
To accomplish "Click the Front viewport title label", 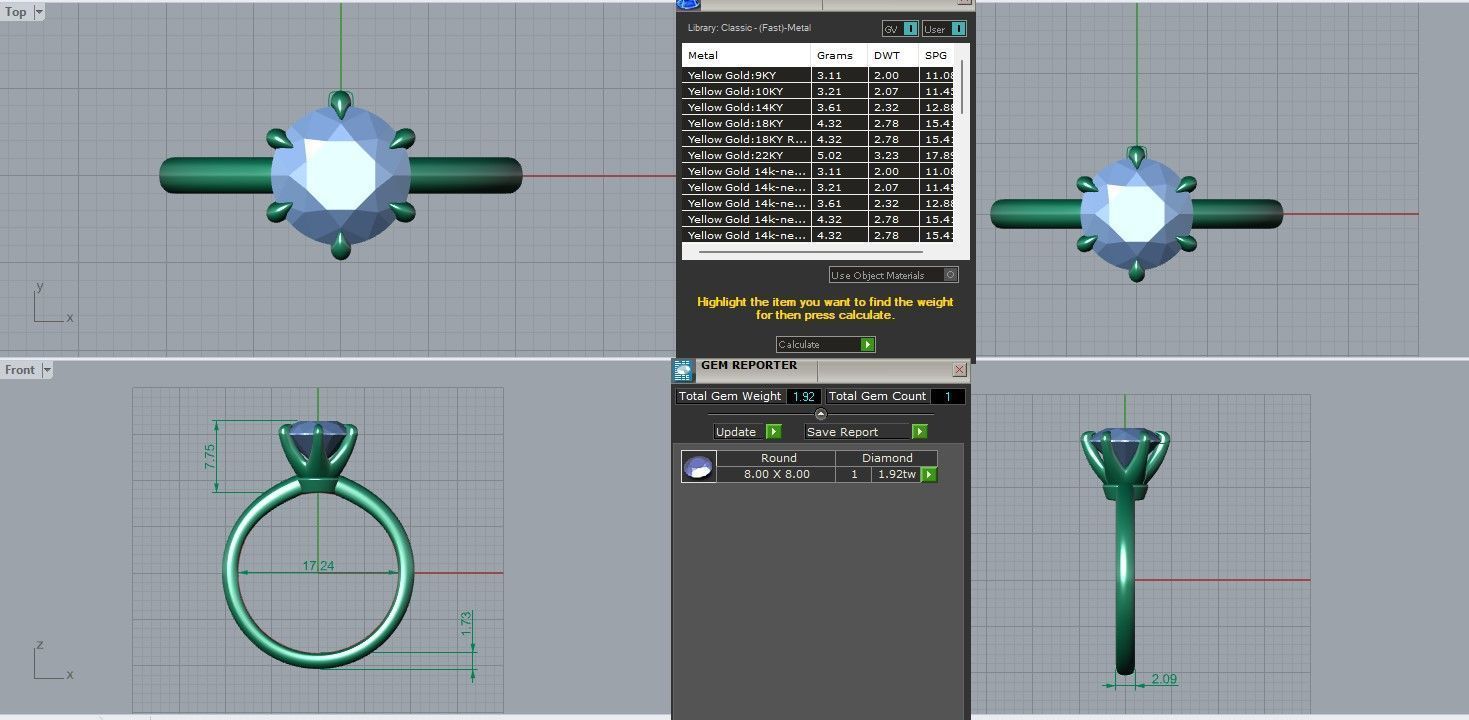I will click(20, 370).
